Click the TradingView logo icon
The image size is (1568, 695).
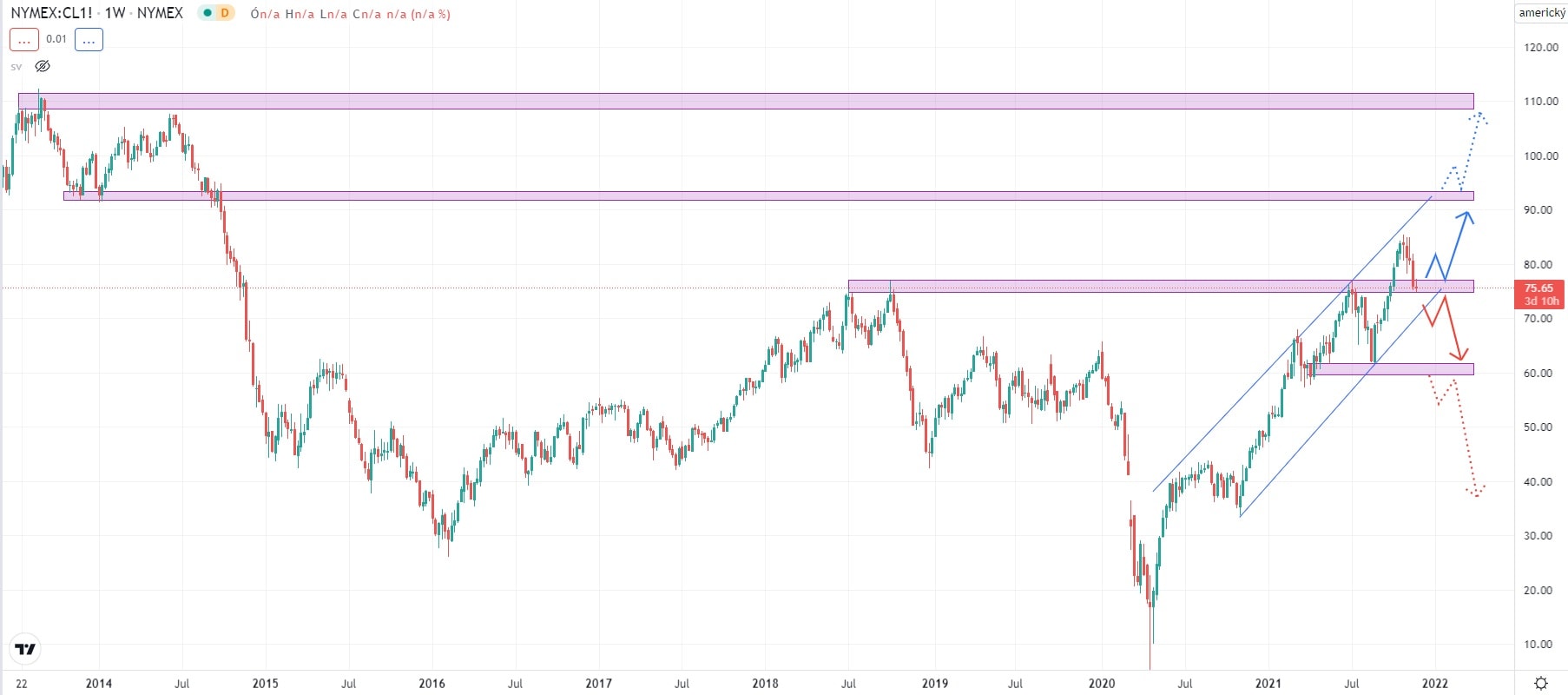pos(25,649)
